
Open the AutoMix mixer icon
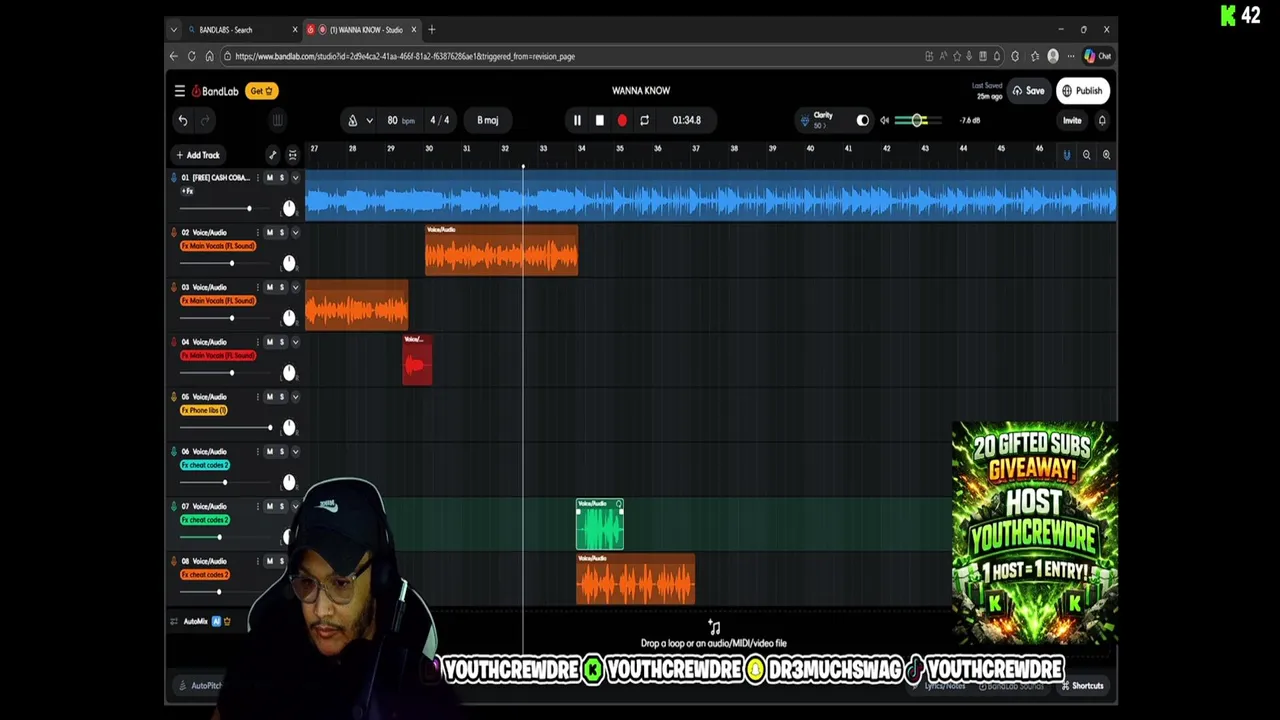point(174,622)
